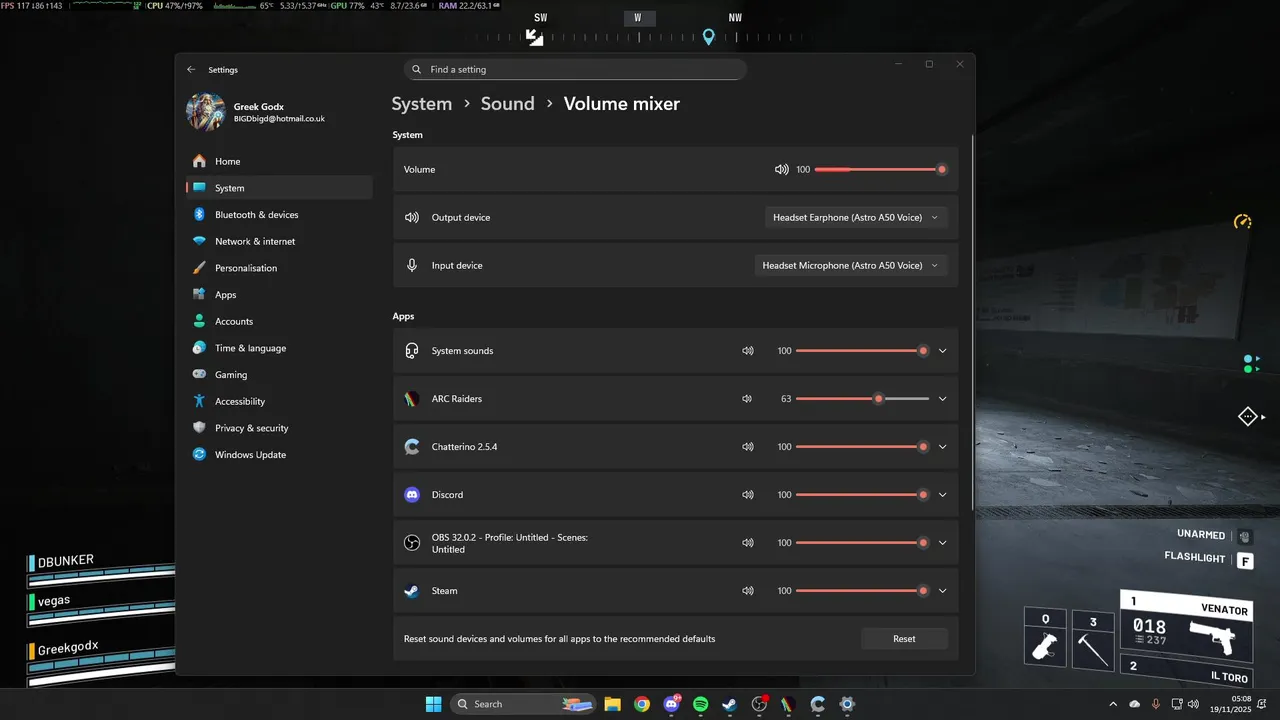This screenshot has height=720, width=1280.
Task: Open the Accounts settings page
Action: pos(279,321)
